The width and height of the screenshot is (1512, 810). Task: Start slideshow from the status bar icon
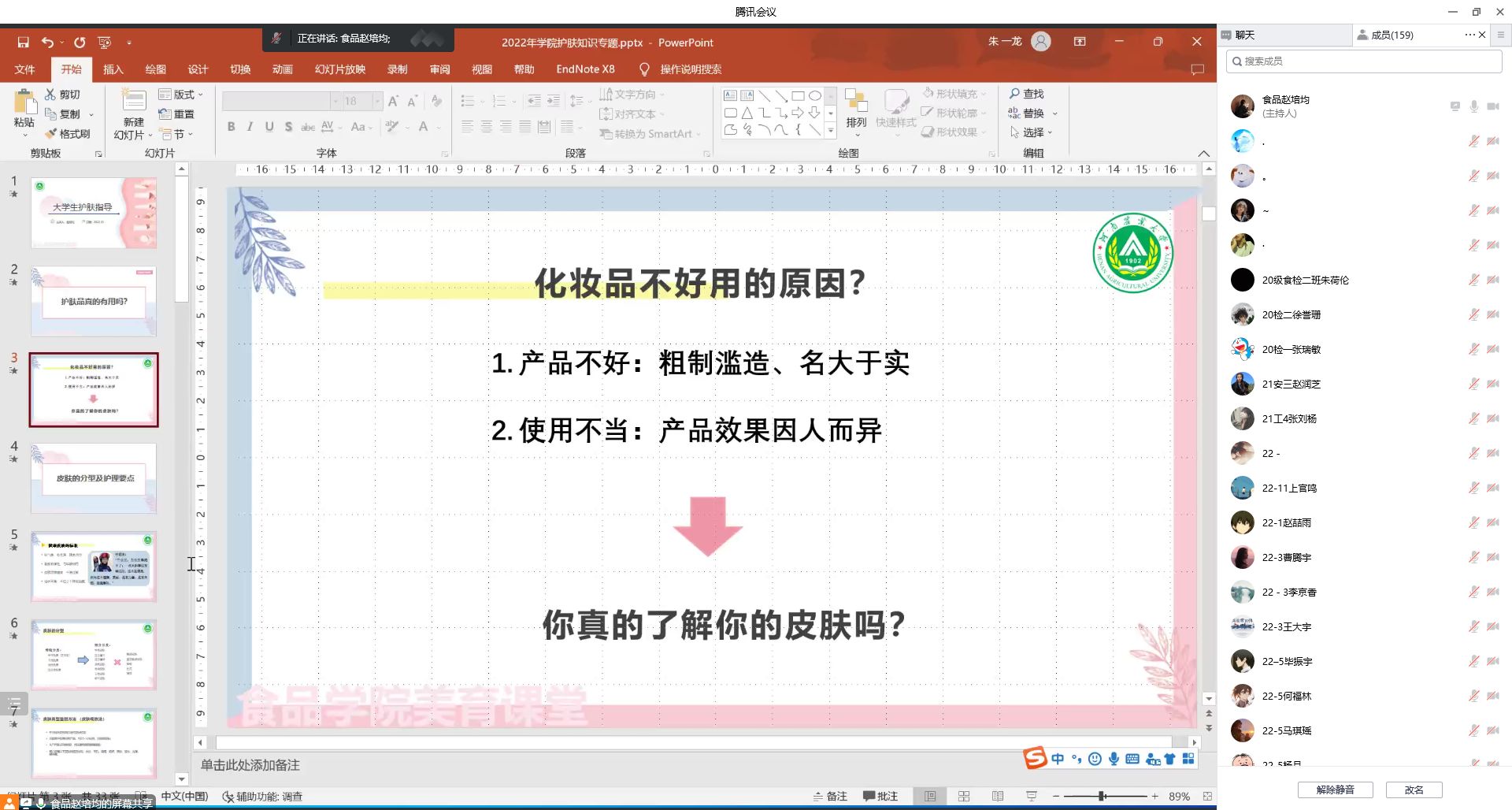(x=1032, y=797)
